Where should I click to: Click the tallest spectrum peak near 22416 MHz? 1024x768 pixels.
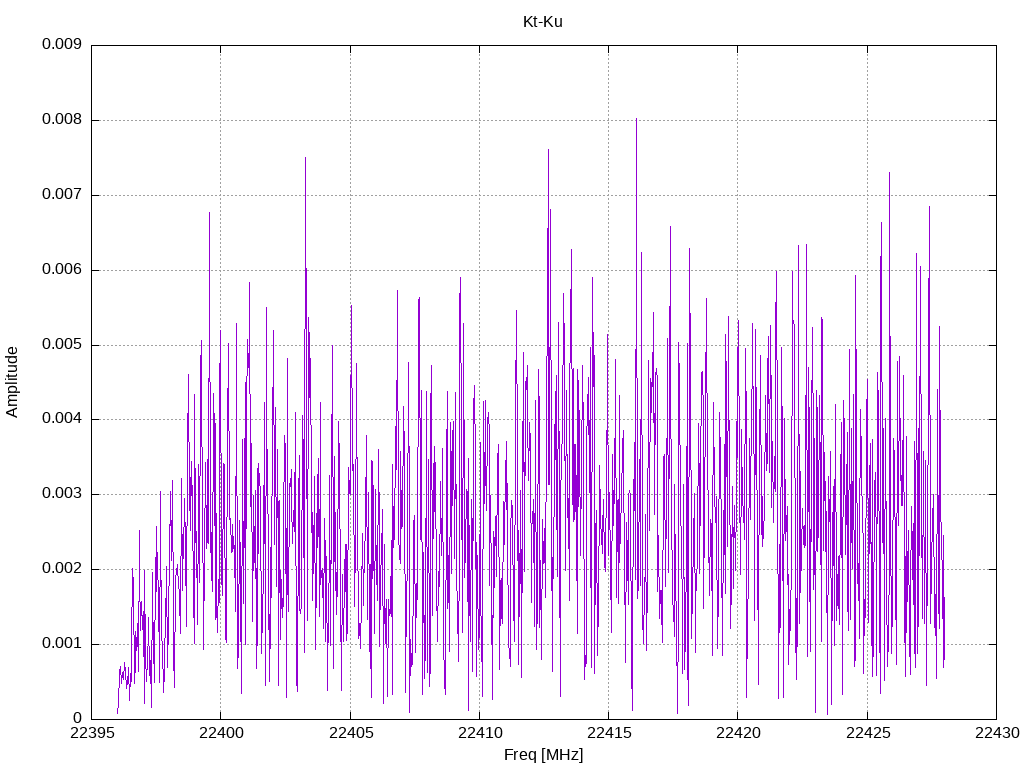(x=636, y=120)
